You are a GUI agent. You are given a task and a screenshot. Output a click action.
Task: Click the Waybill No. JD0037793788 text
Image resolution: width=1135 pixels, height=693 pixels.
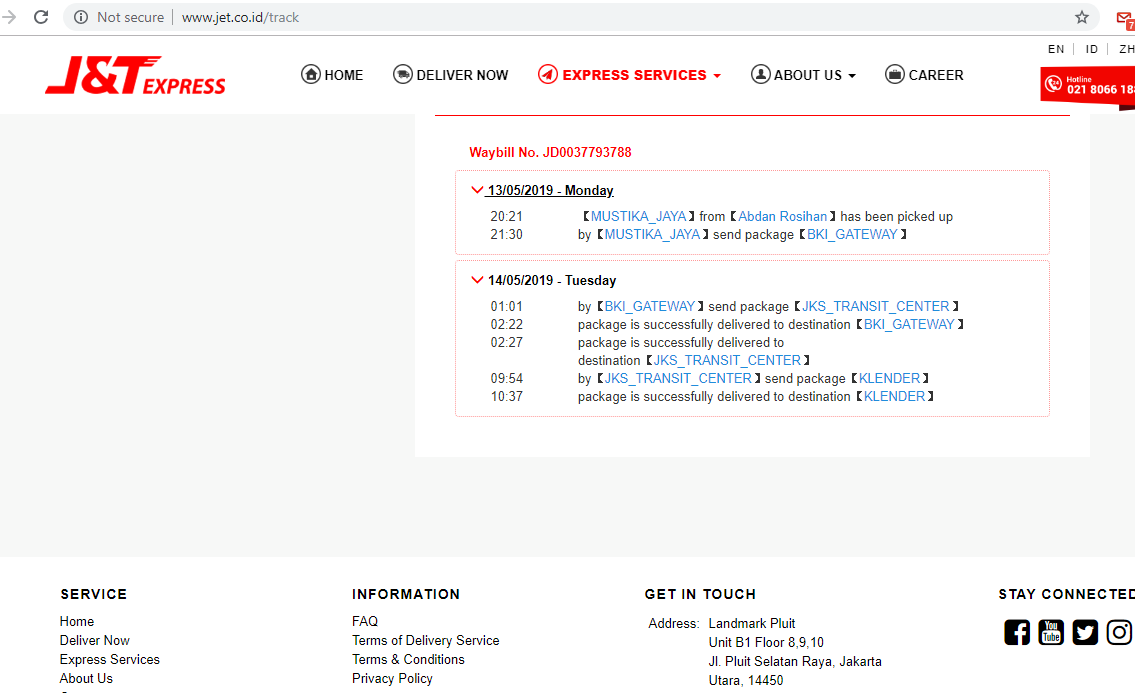coord(550,152)
